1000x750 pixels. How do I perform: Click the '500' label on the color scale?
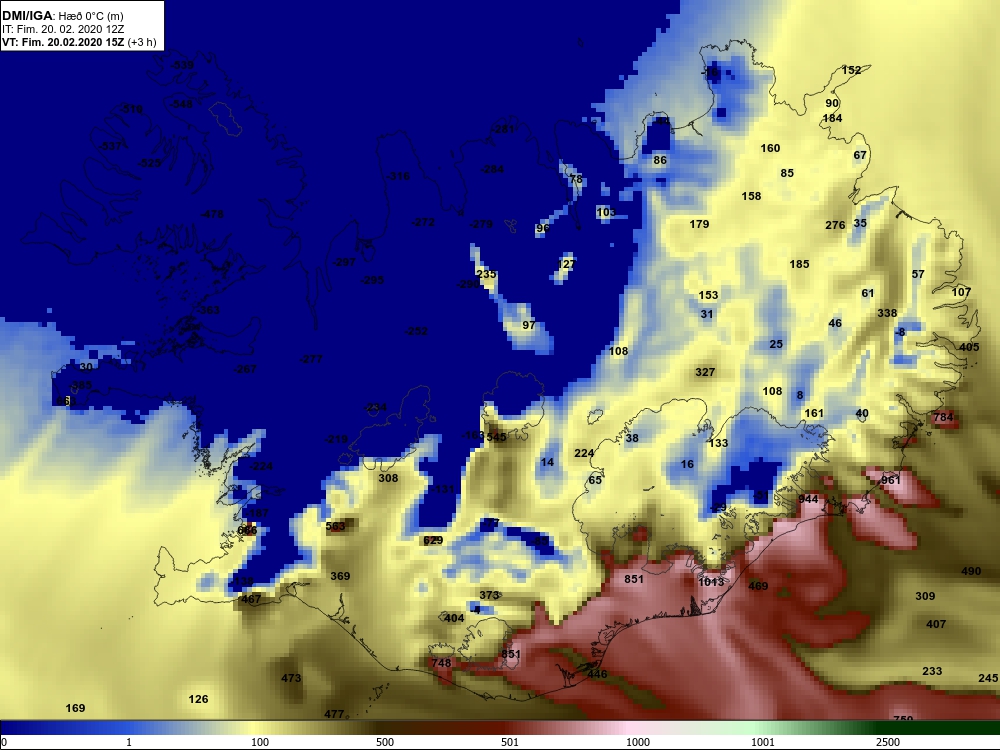pyautogui.click(x=385, y=742)
